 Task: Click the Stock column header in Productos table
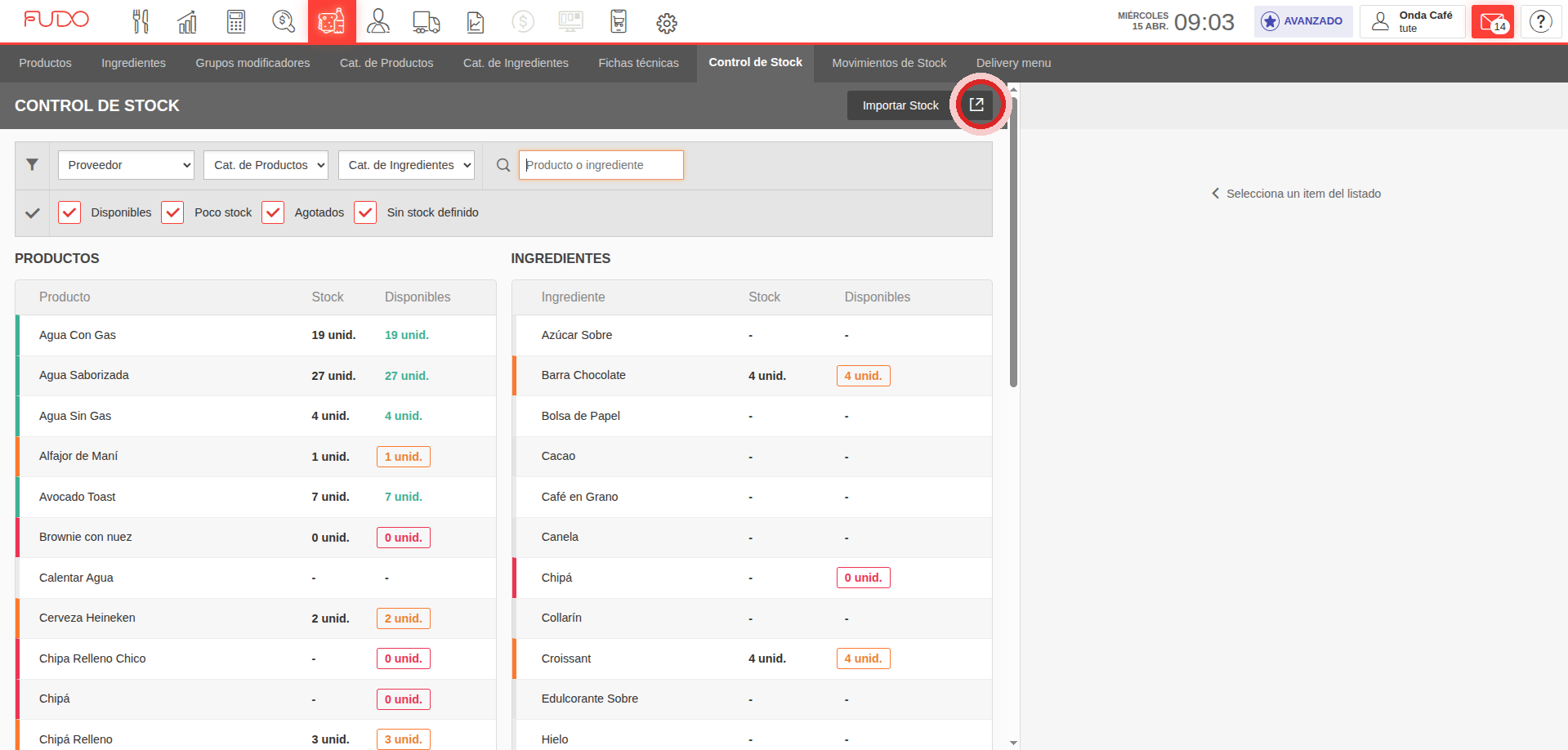(327, 297)
